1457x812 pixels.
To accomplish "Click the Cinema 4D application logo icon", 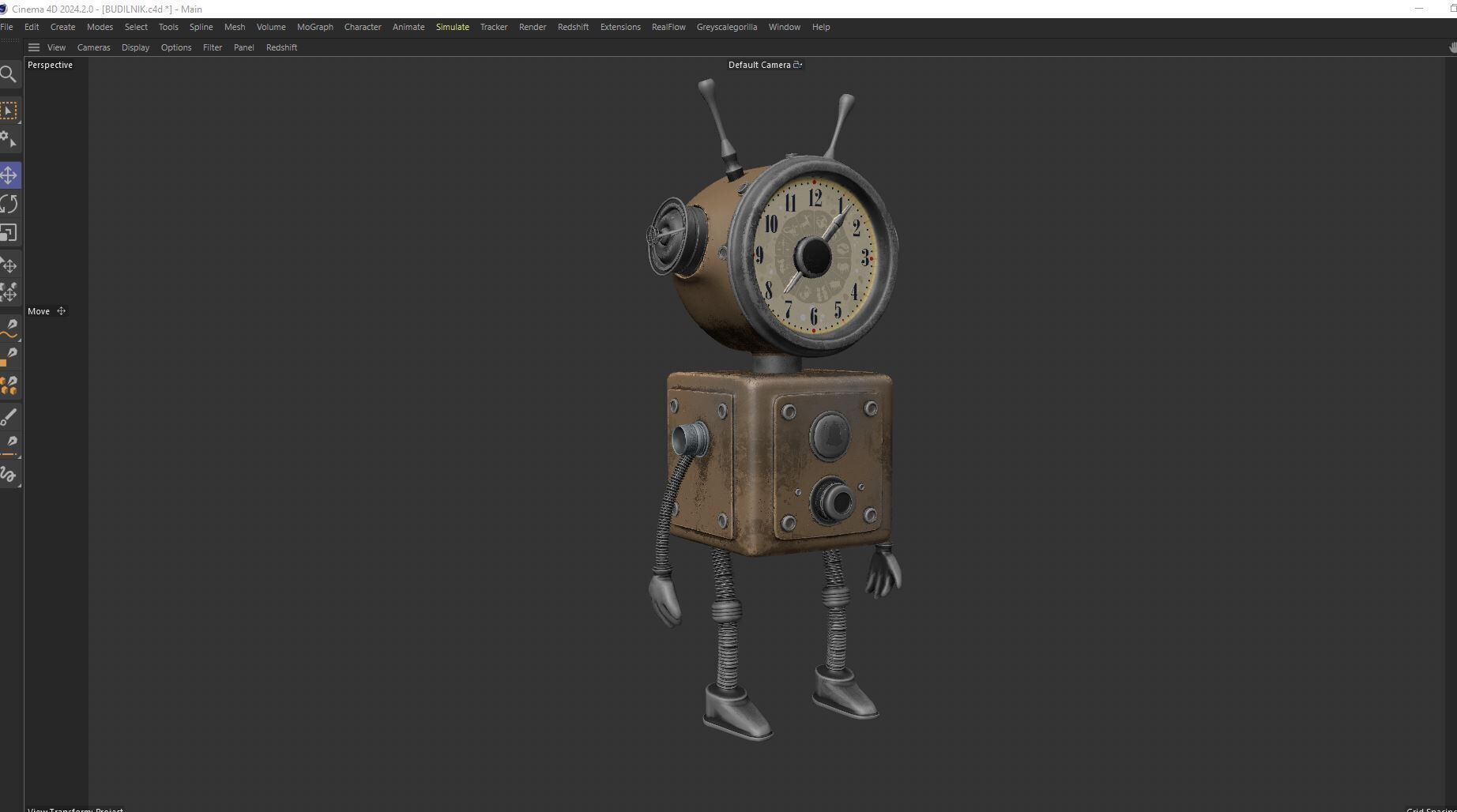I will tap(3, 9).
